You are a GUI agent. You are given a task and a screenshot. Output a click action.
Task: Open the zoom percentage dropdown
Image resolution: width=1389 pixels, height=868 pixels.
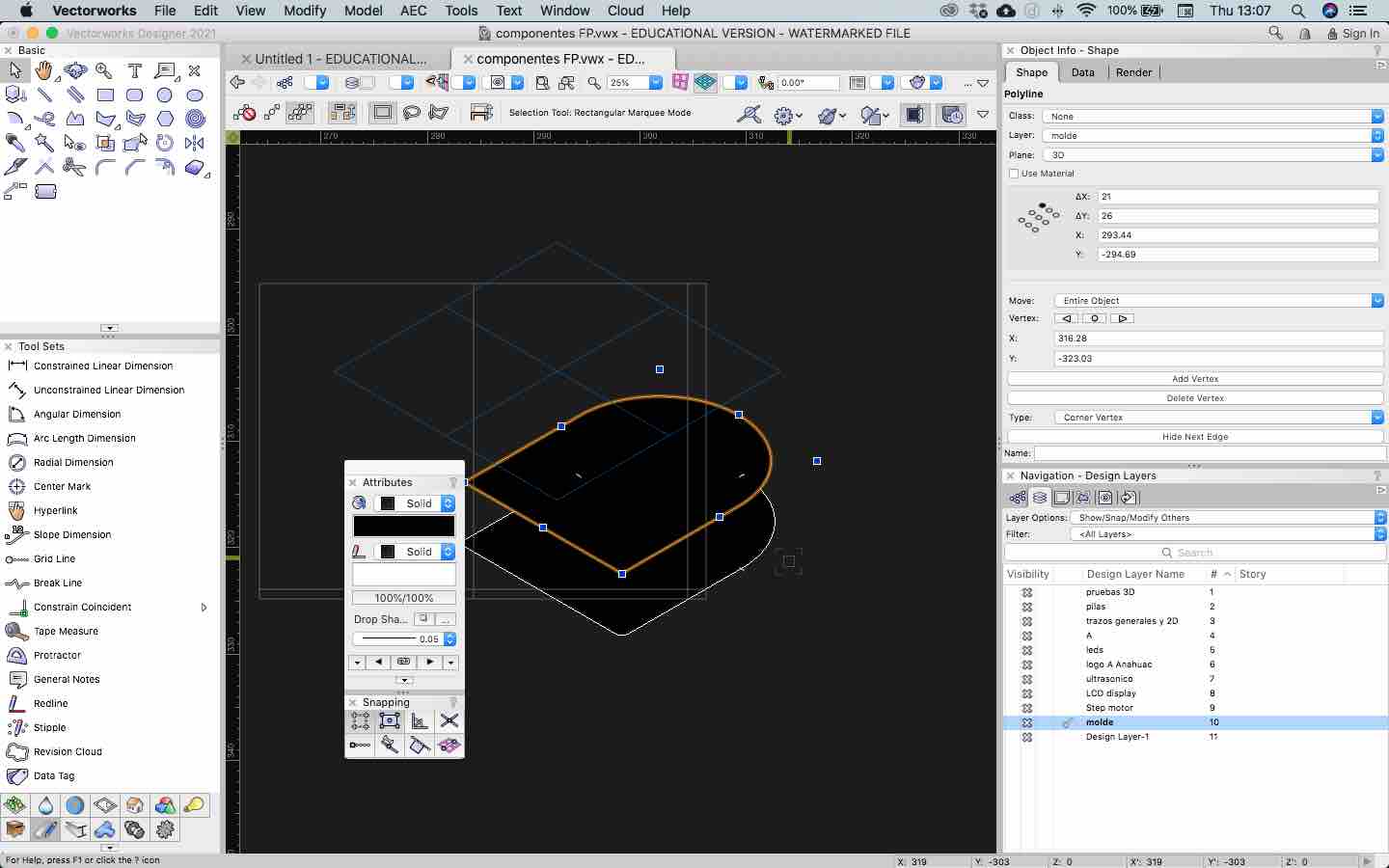655,83
